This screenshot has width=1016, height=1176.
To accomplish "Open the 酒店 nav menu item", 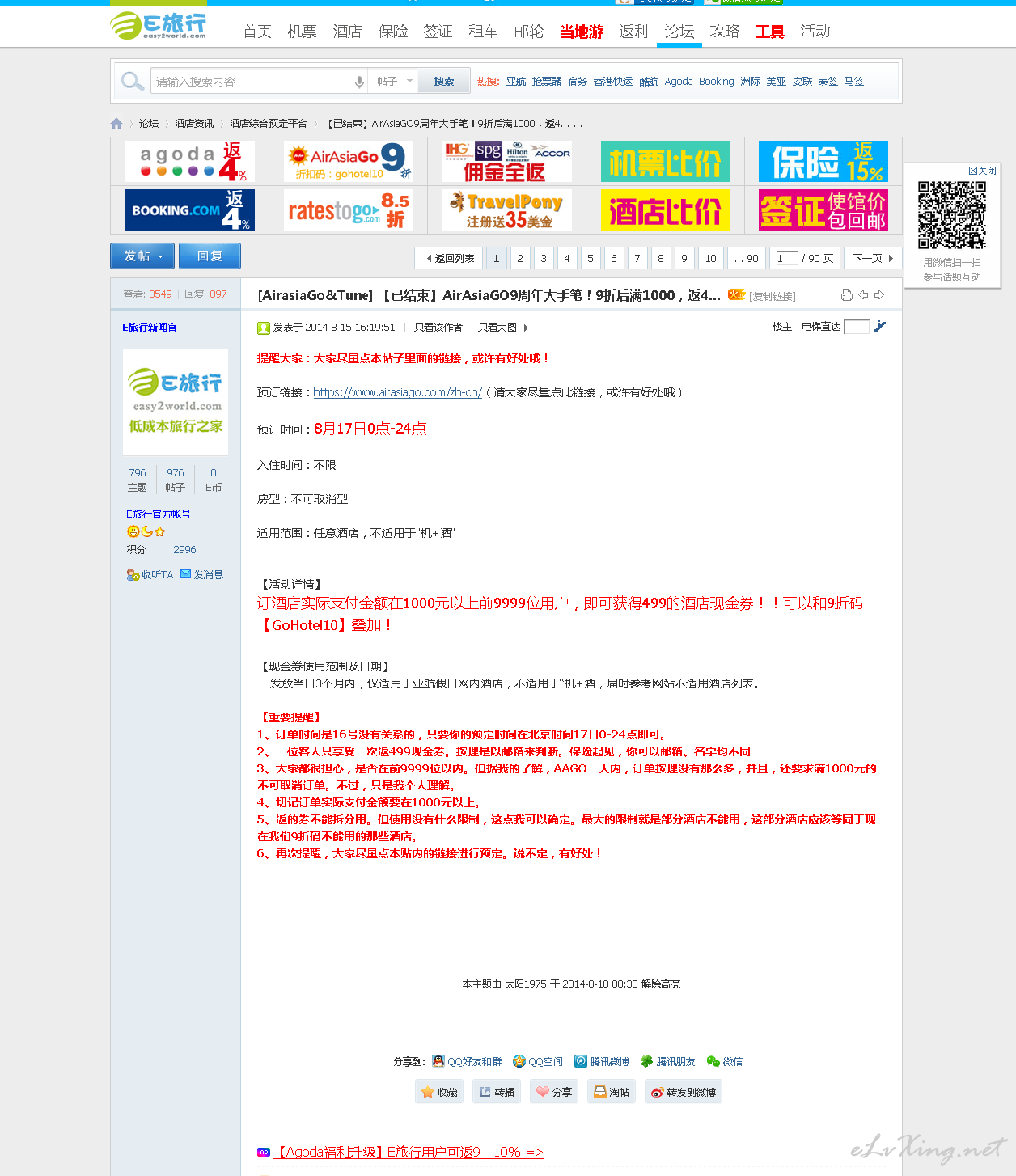I will pos(348,32).
